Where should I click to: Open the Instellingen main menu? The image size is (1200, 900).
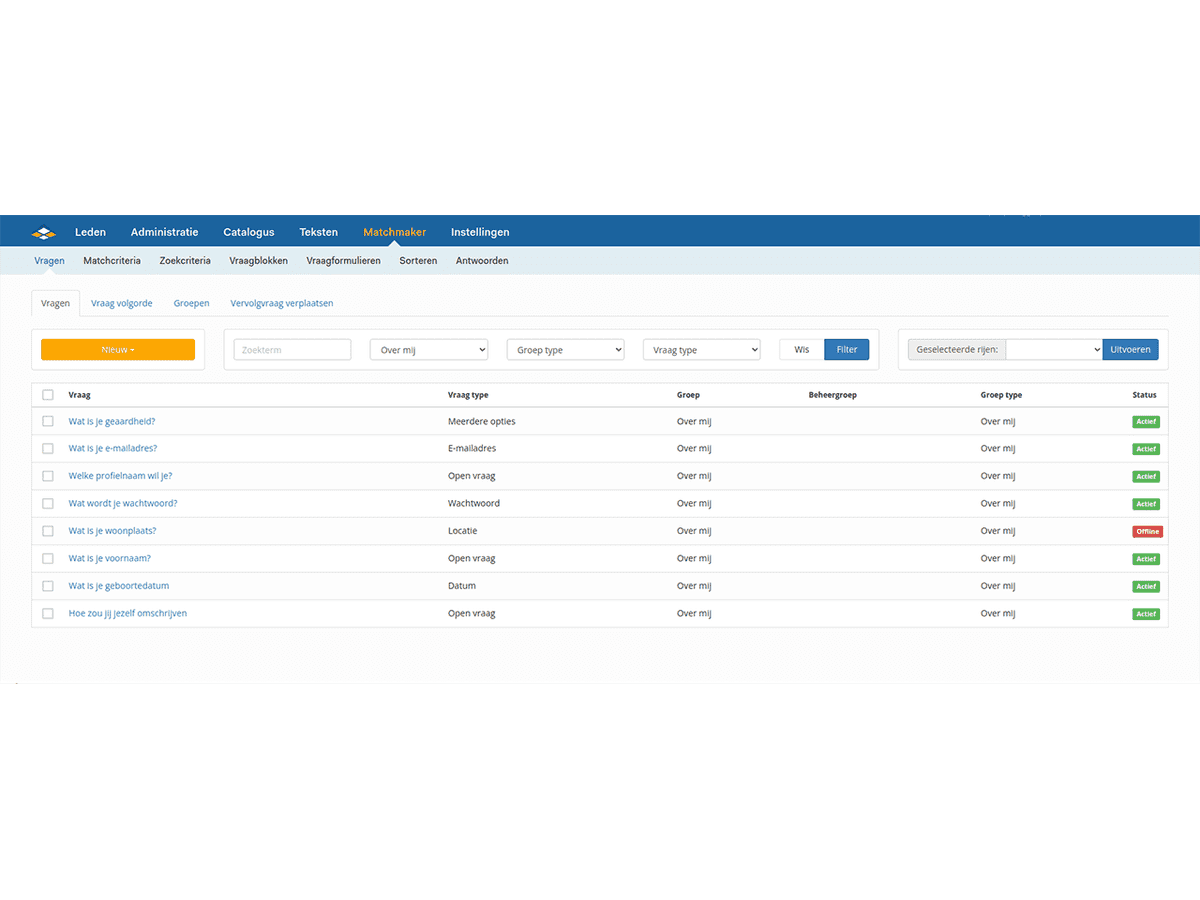pos(480,232)
